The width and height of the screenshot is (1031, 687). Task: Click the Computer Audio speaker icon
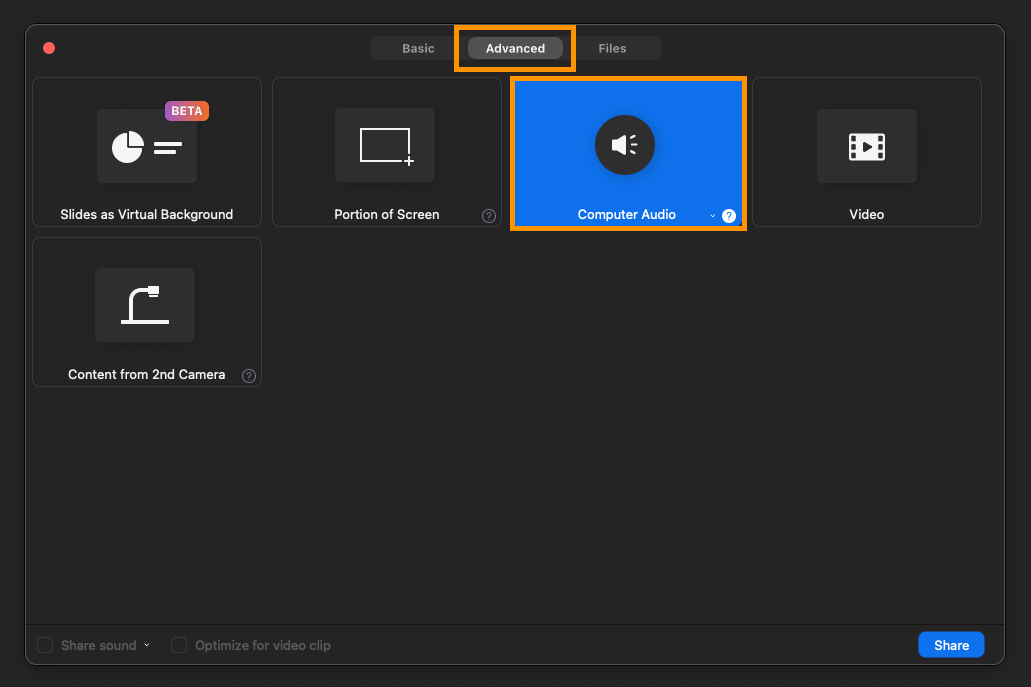pos(625,146)
